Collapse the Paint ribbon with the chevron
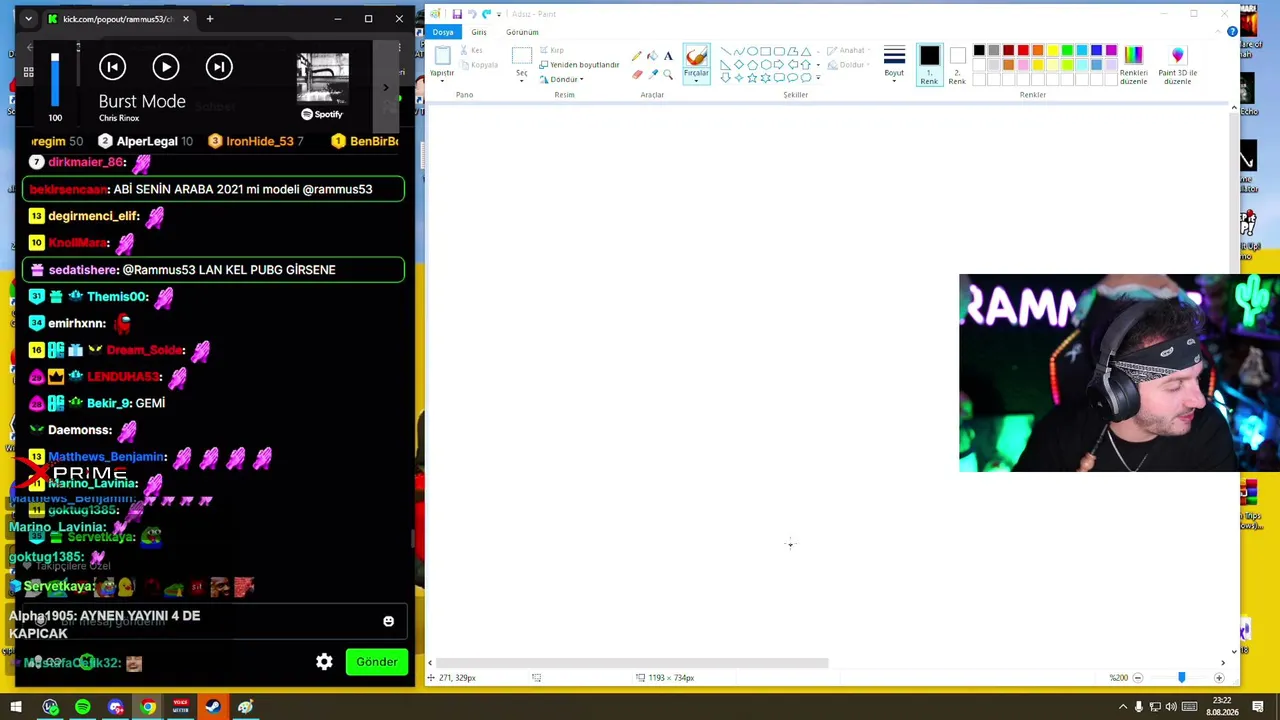 1220,32
